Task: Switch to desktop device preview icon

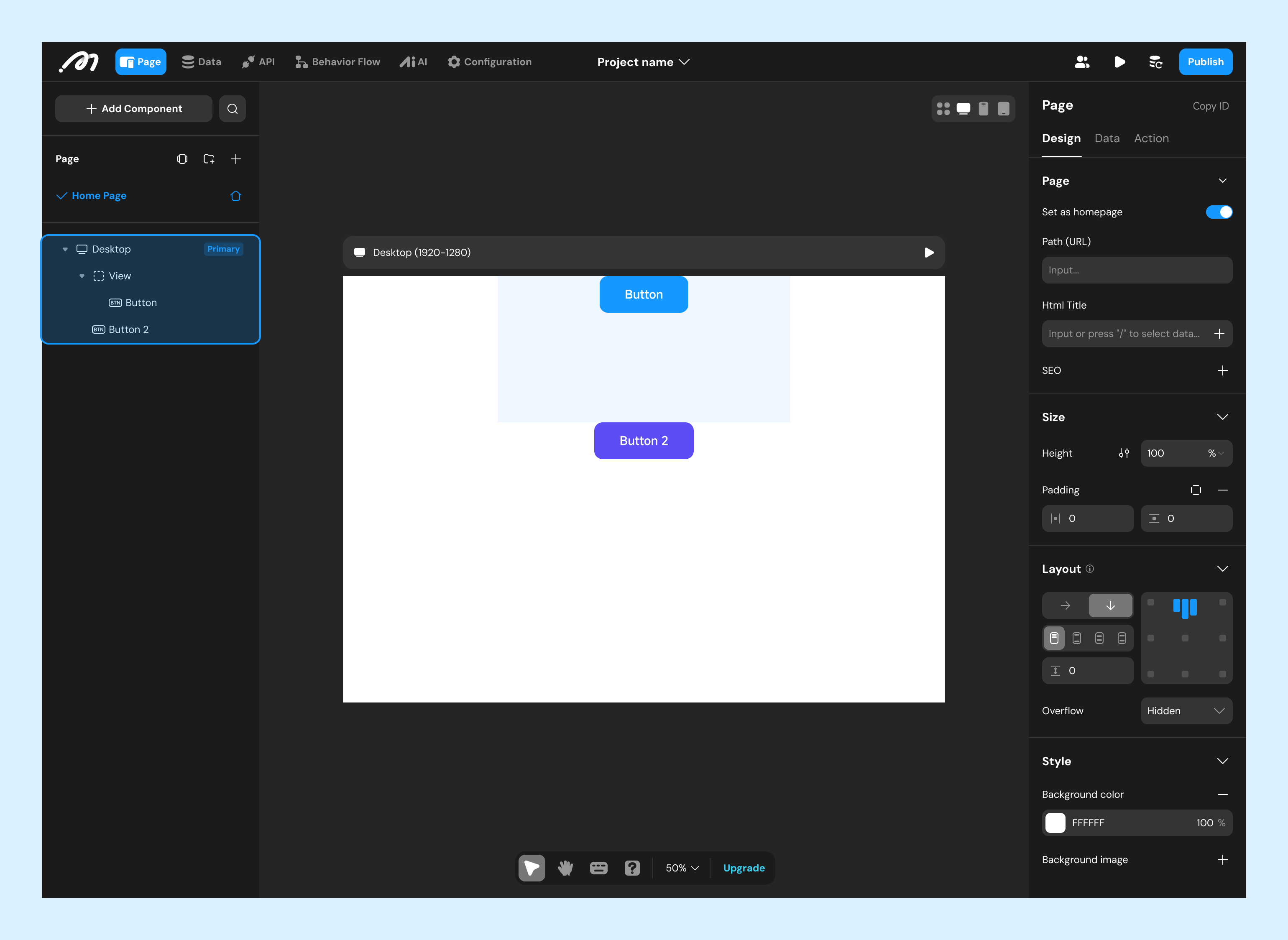Action: 963,109
